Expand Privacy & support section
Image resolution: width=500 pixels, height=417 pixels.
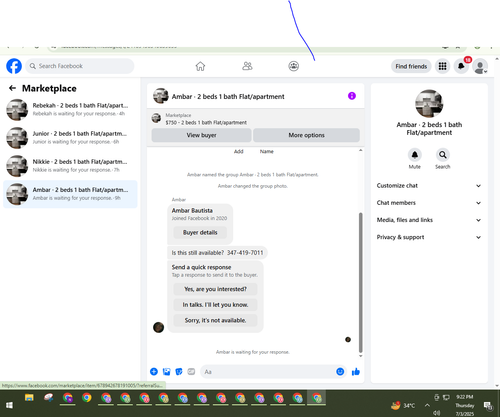point(429,237)
